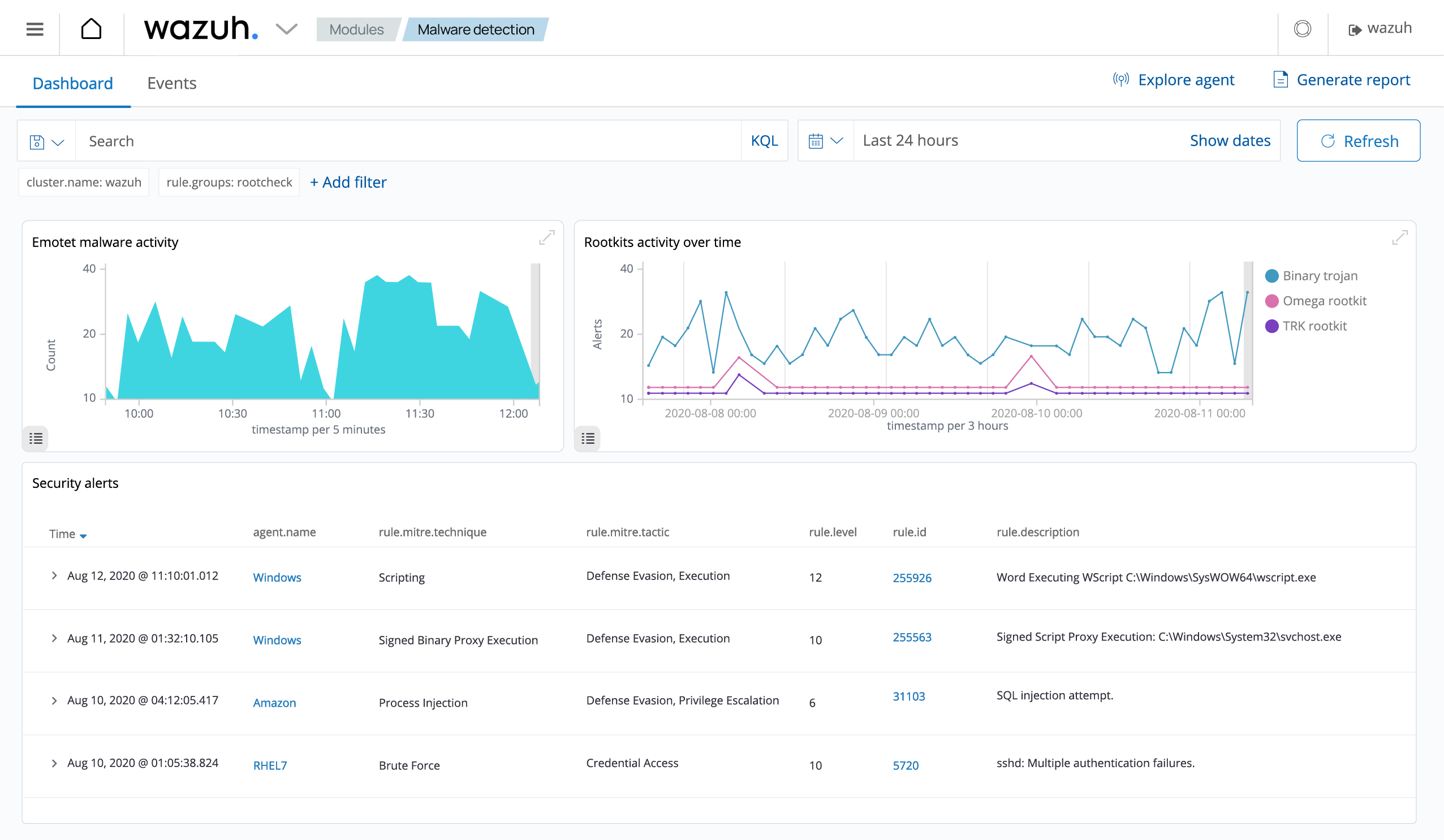Viewport: 1444px width, 840px height.
Task: Show legend list for Rootkits chart
Action: point(587,439)
